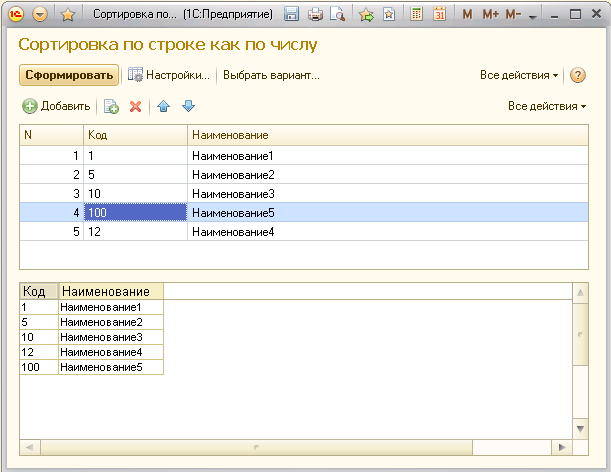Click the printer icon in title bar

[315, 15]
